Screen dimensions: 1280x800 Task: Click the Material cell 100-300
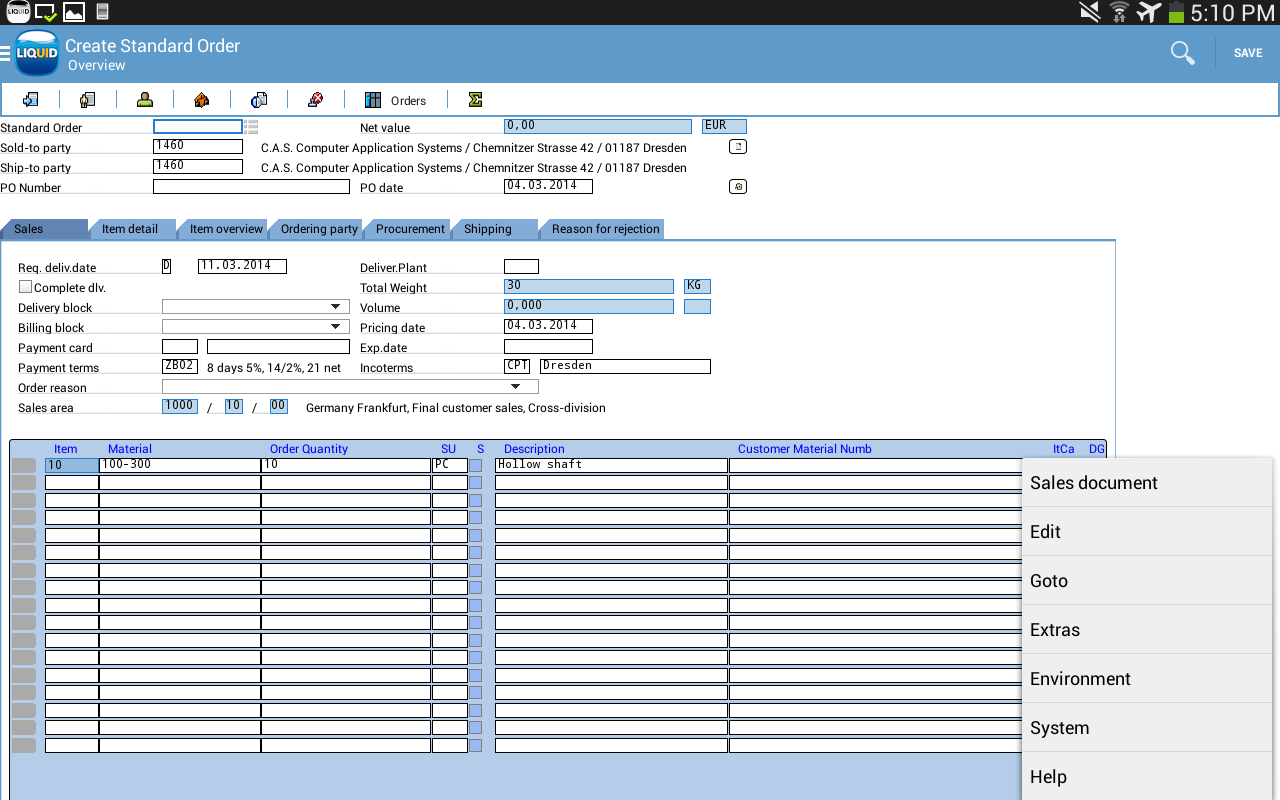[x=180, y=465]
